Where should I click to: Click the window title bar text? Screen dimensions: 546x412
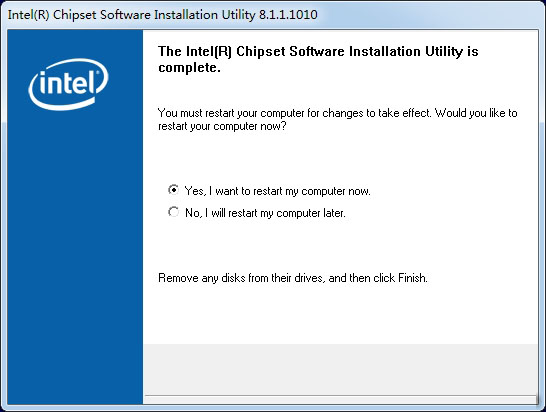click(x=163, y=15)
